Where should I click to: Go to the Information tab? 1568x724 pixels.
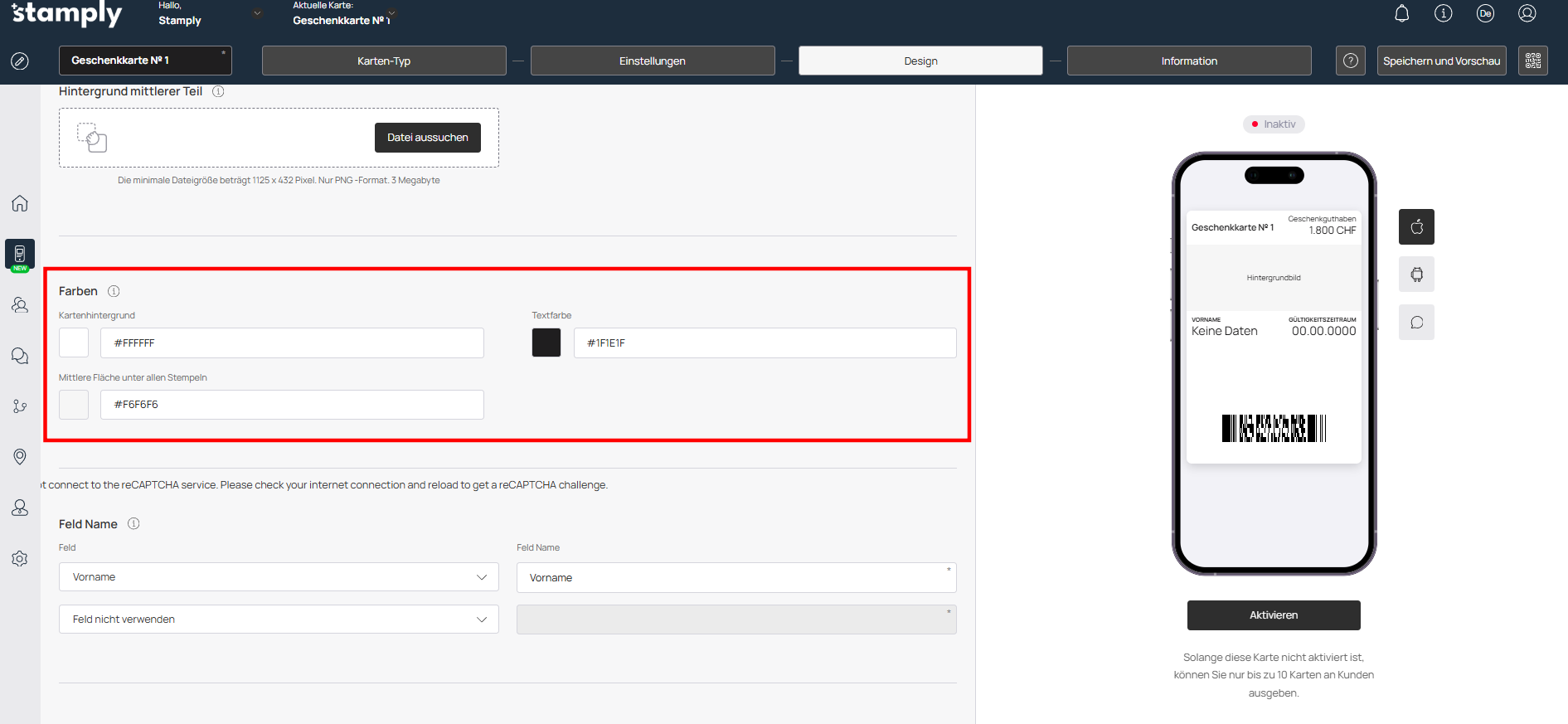(x=1188, y=61)
